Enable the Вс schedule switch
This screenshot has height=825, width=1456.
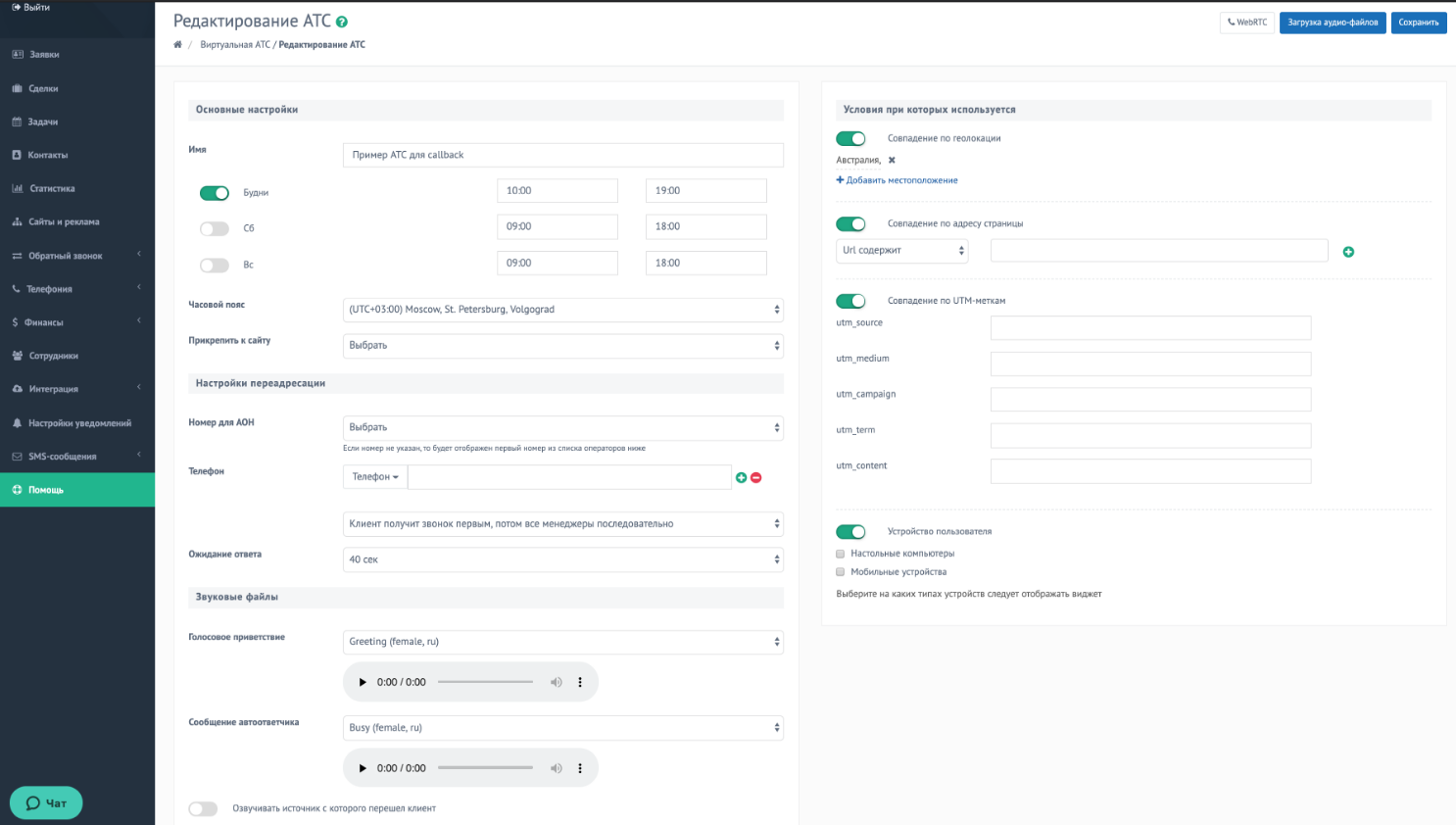[215, 265]
